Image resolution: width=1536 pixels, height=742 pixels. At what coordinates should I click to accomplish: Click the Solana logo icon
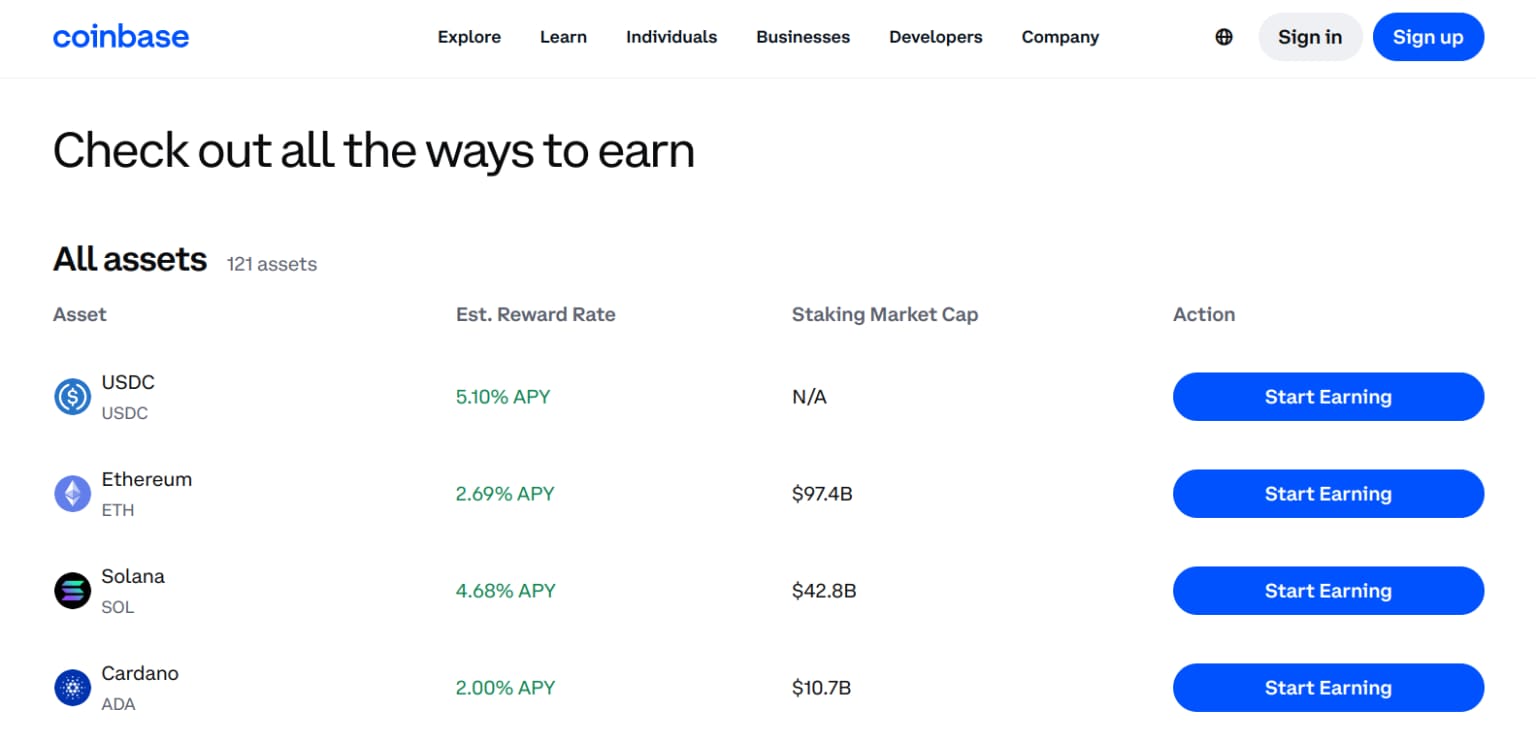[x=72, y=591]
